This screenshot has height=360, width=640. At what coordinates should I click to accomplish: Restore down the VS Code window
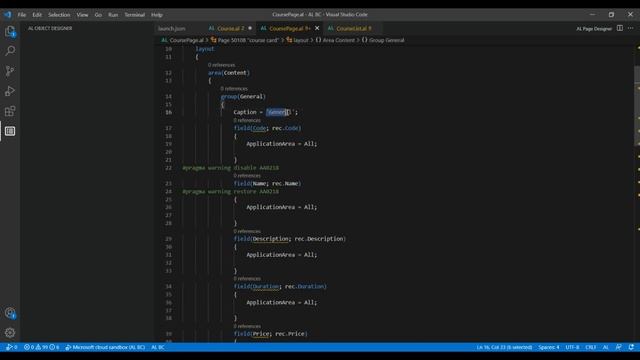[611, 14]
